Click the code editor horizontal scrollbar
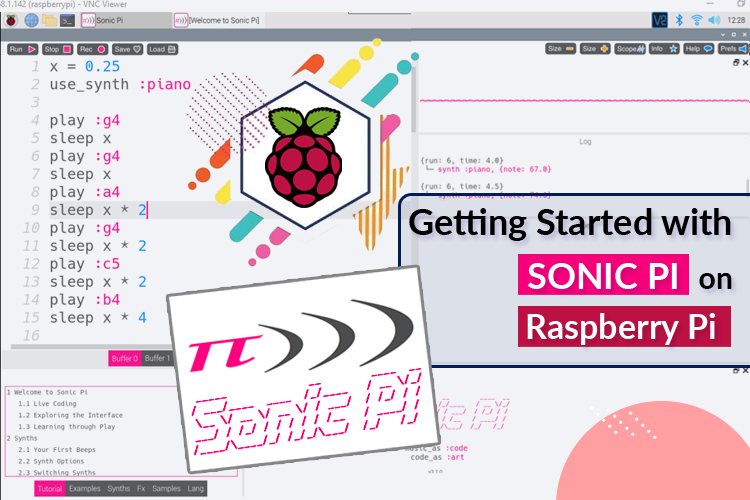The image size is (750, 500). click(x=91, y=346)
